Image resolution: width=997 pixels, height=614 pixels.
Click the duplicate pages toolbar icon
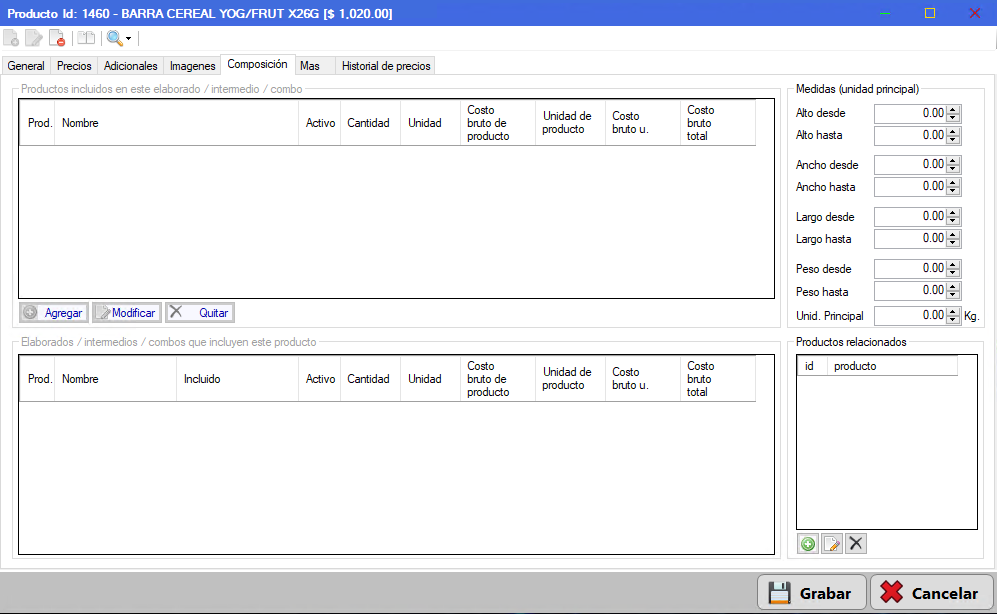pyautogui.click(x=86, y=38)
